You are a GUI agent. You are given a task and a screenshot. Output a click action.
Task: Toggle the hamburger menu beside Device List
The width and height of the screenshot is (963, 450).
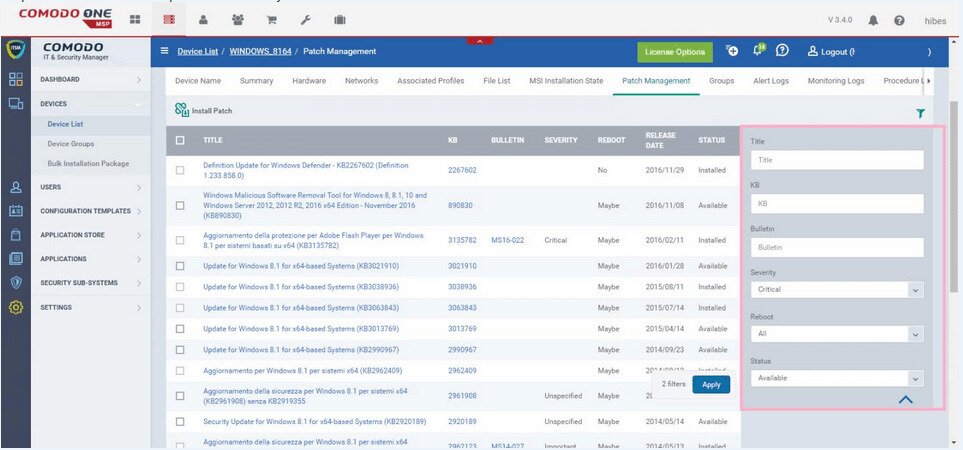164,51
